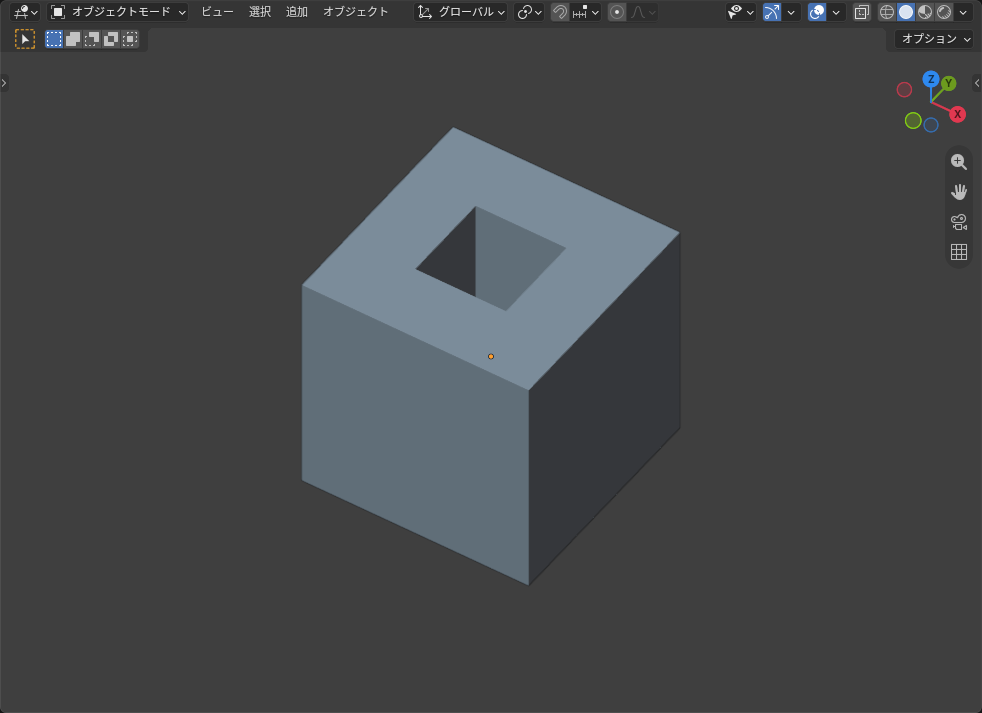This screenshot has width=982, height=713.
Task: Click the blue Z axis on gizmo
Action: 931,79
